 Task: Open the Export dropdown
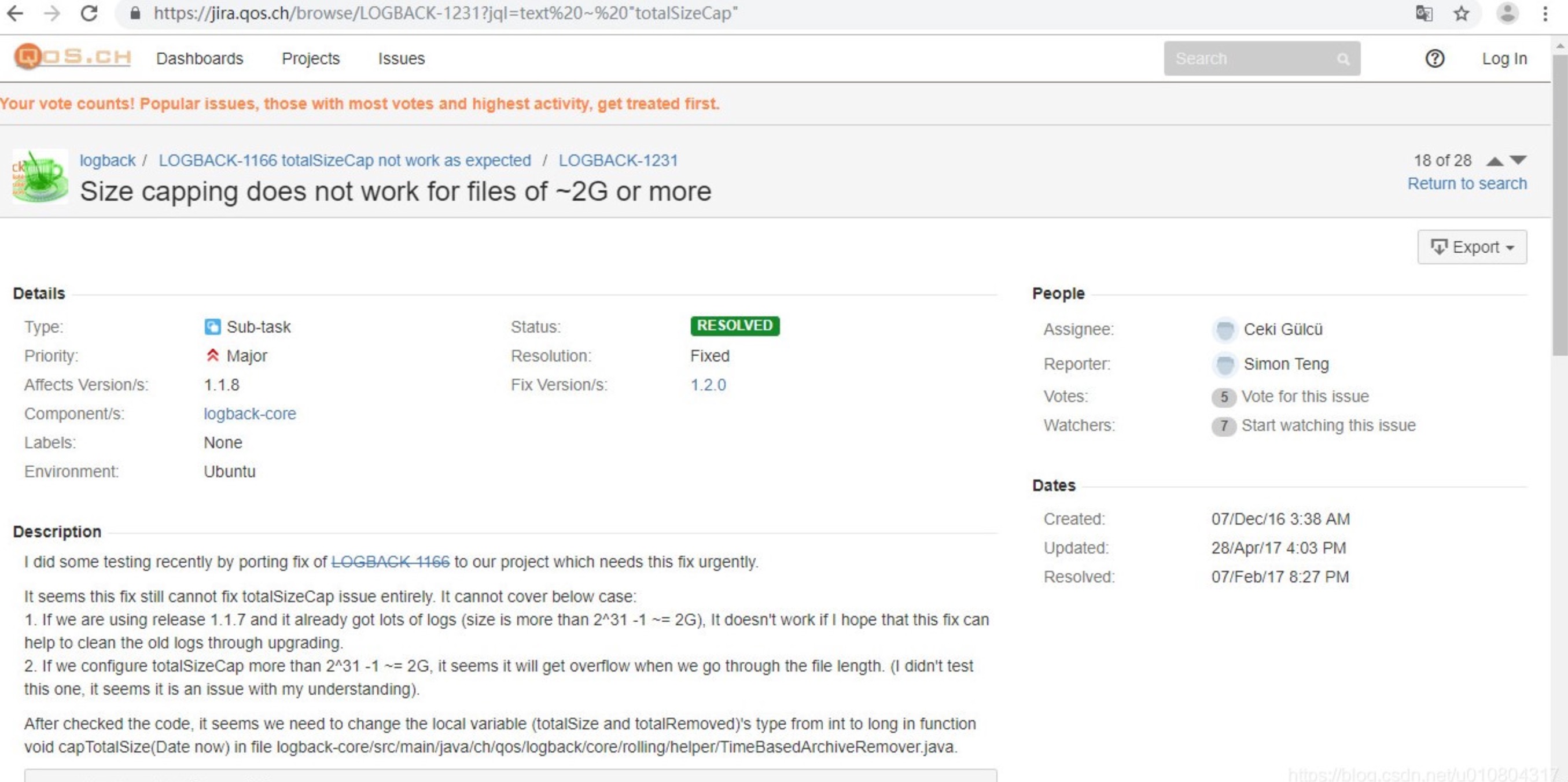coord(1472,247)
